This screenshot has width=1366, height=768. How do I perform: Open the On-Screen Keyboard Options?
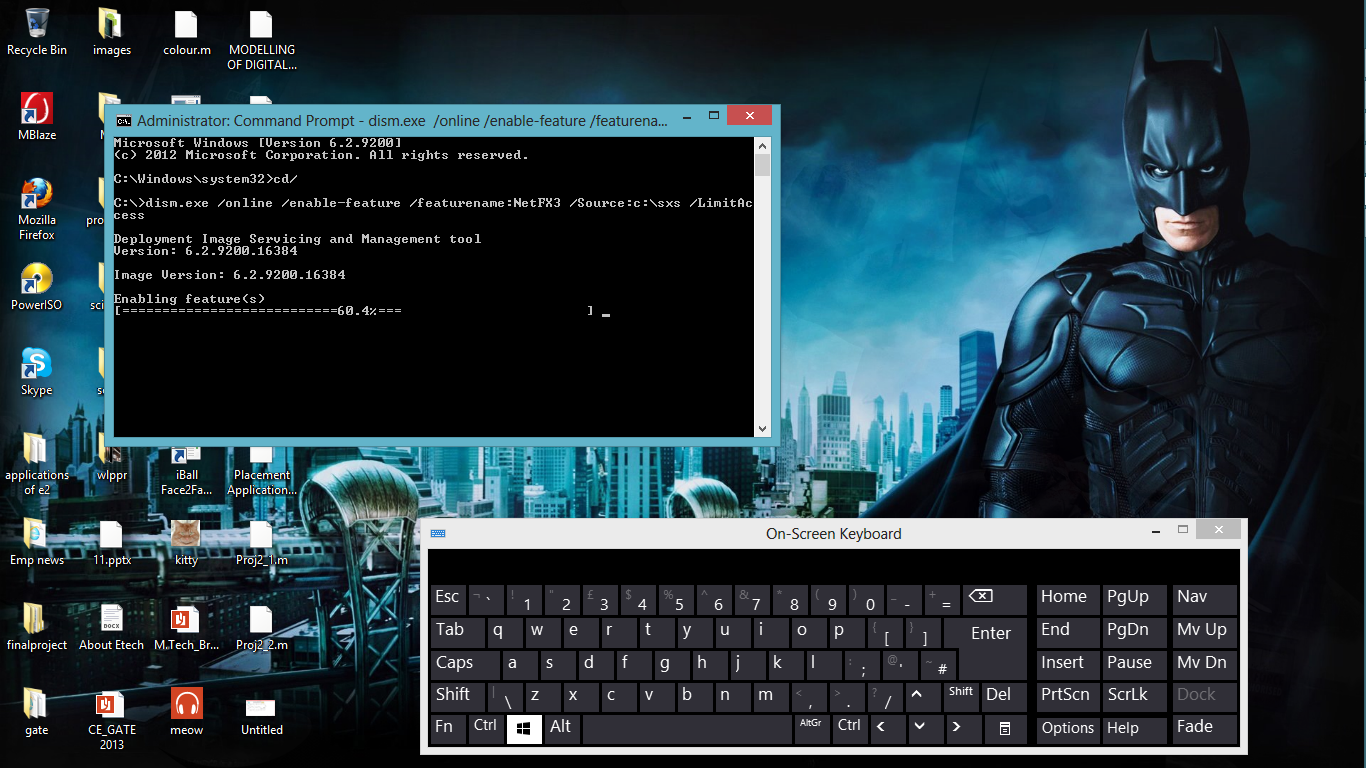click(x=1067, y=729)
